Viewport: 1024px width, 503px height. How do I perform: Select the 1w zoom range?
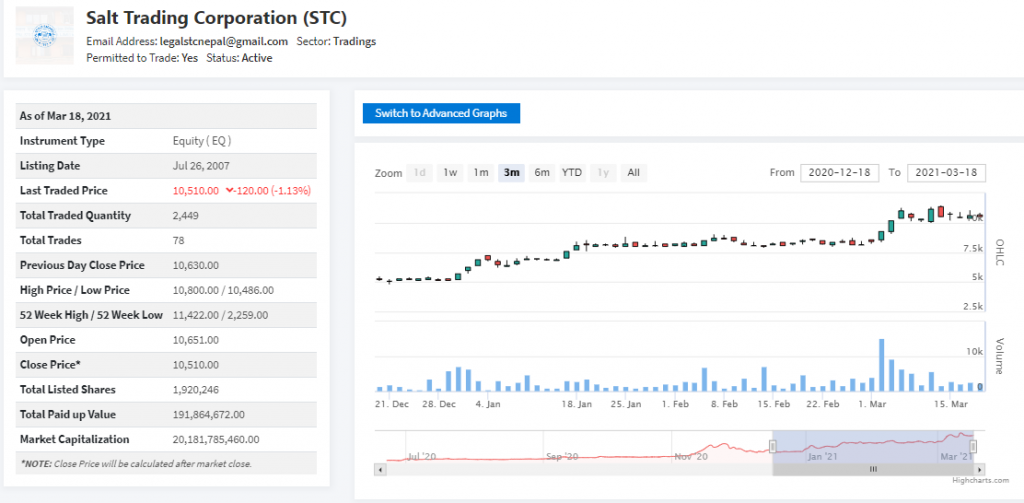click(x=450, y=173)
